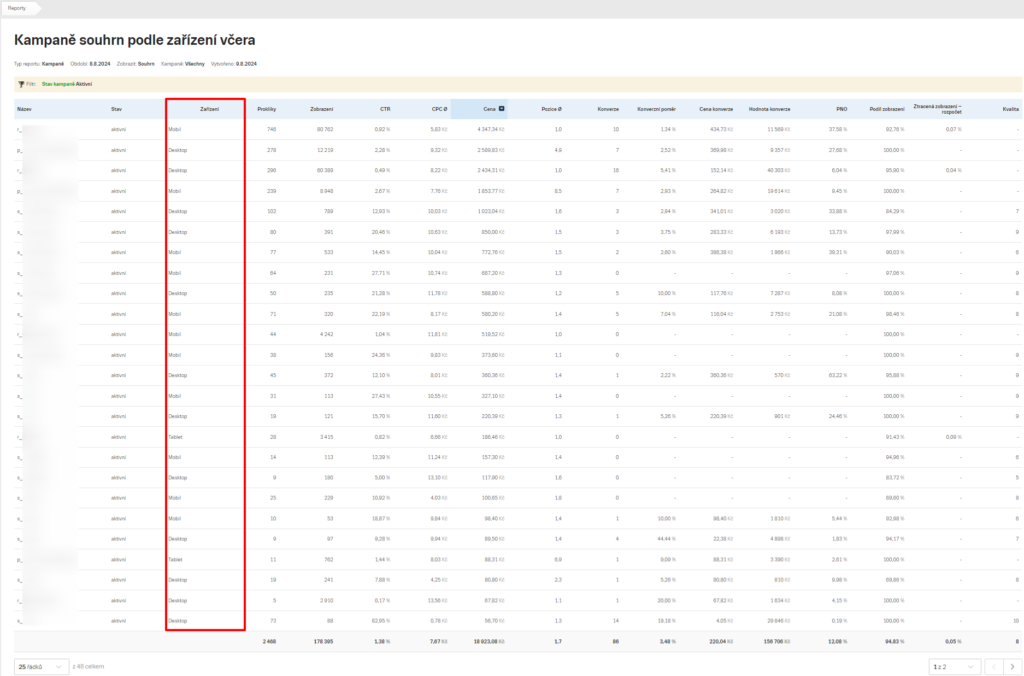Image resolution: width=1024 pixels, height=676 pixels.
Task: Select the total cost 18 923,08 Kč
Action: click(489, 641)
